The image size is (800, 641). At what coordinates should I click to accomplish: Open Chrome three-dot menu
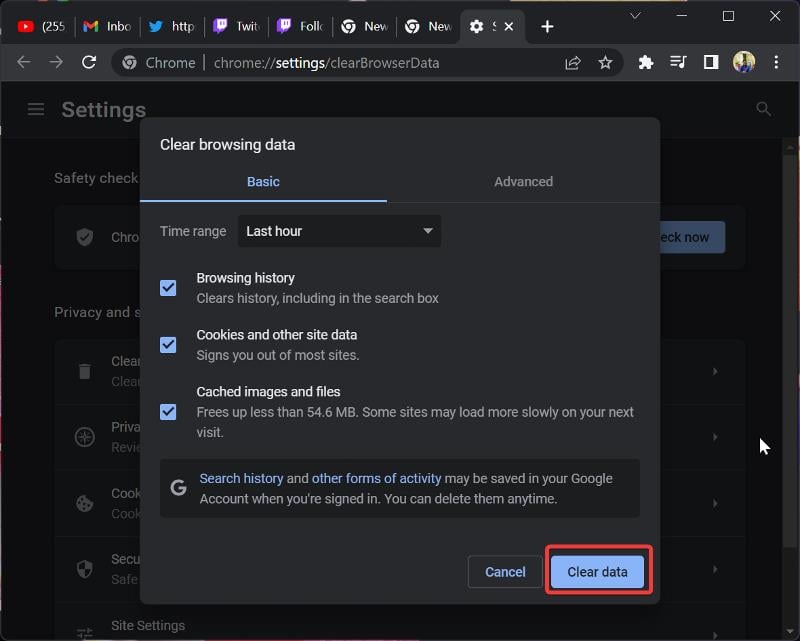point(776,62)
